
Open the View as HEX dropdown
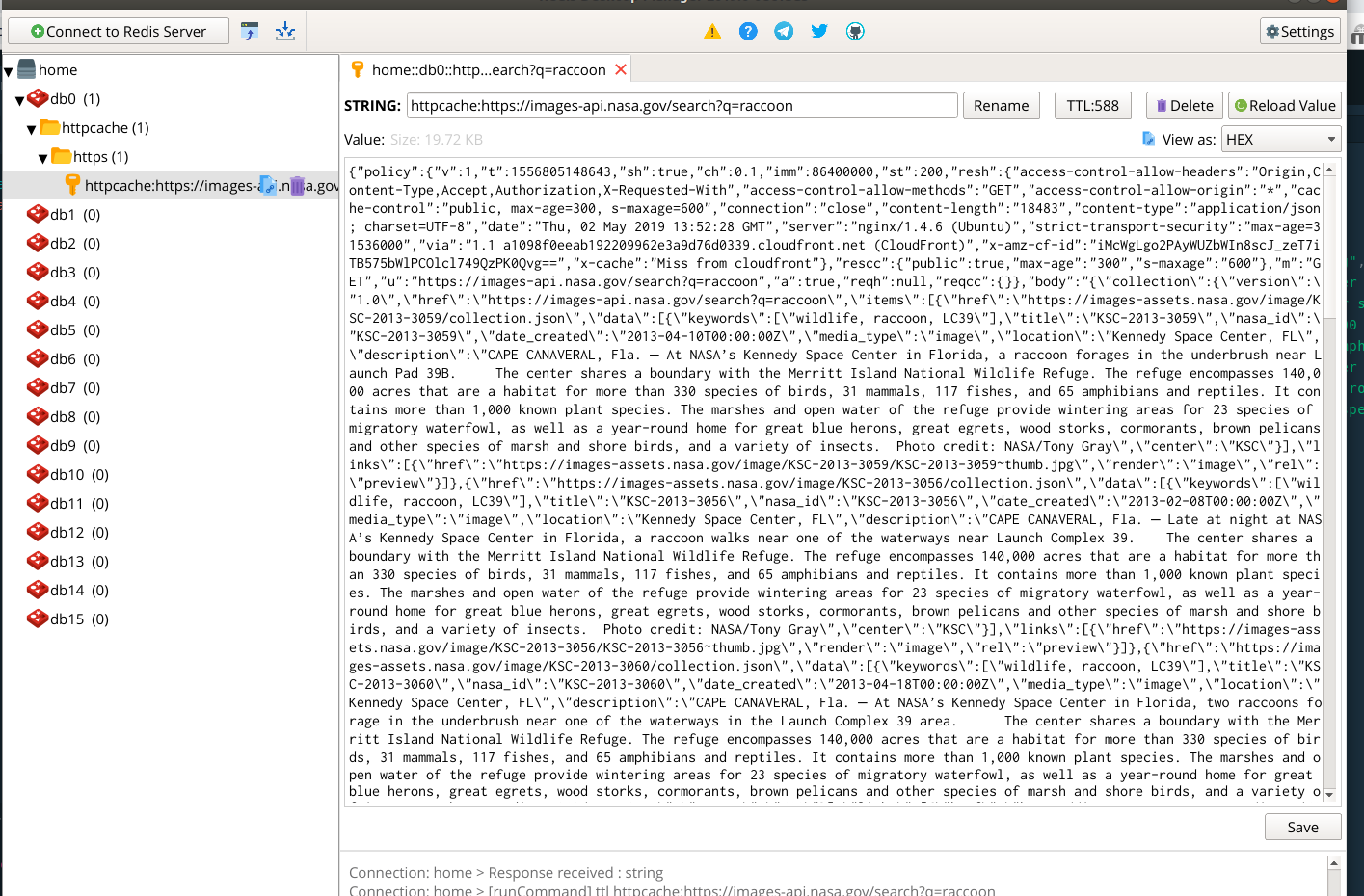[x=1281, y=138]
